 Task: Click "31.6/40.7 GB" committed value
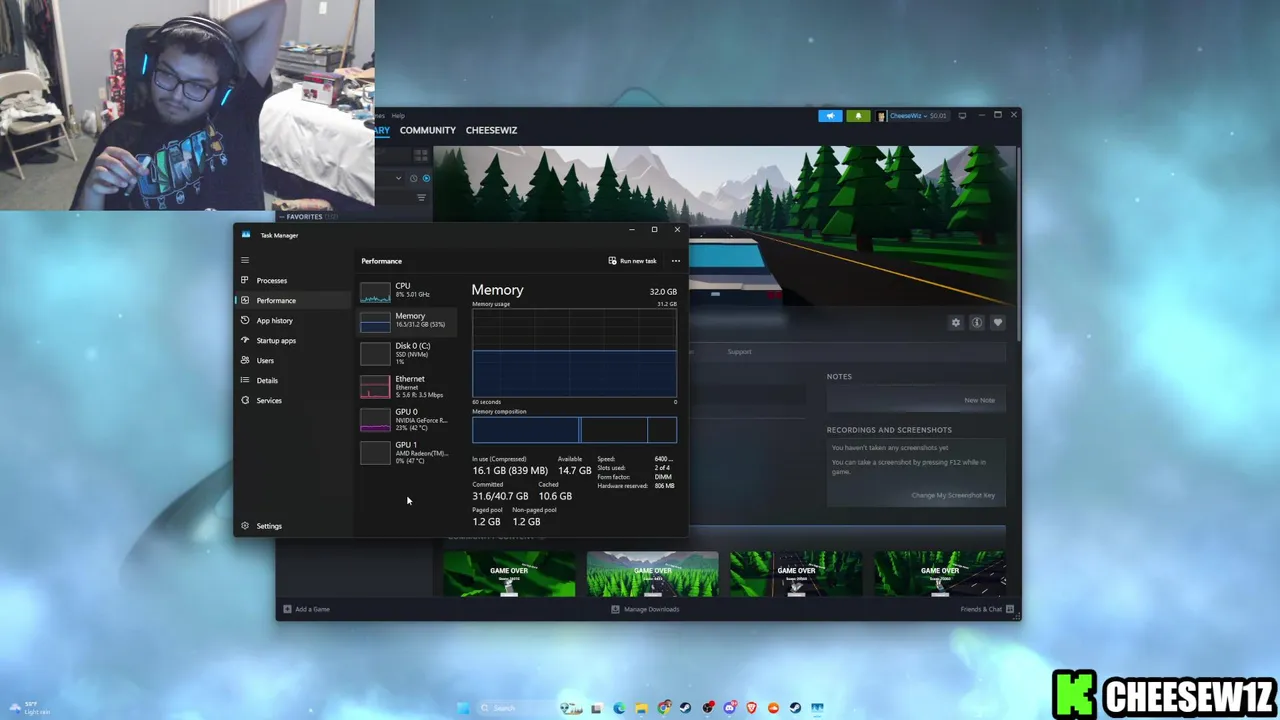click(x=500, y=496)
